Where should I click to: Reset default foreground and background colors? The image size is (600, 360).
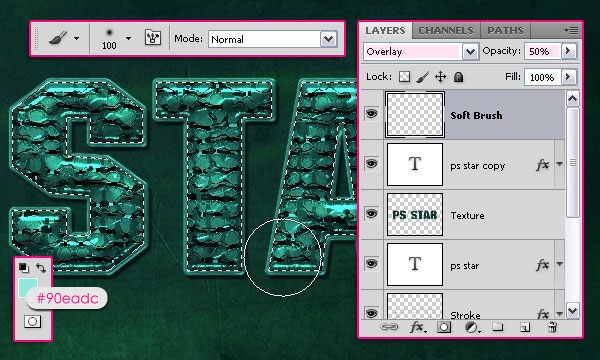24,267
